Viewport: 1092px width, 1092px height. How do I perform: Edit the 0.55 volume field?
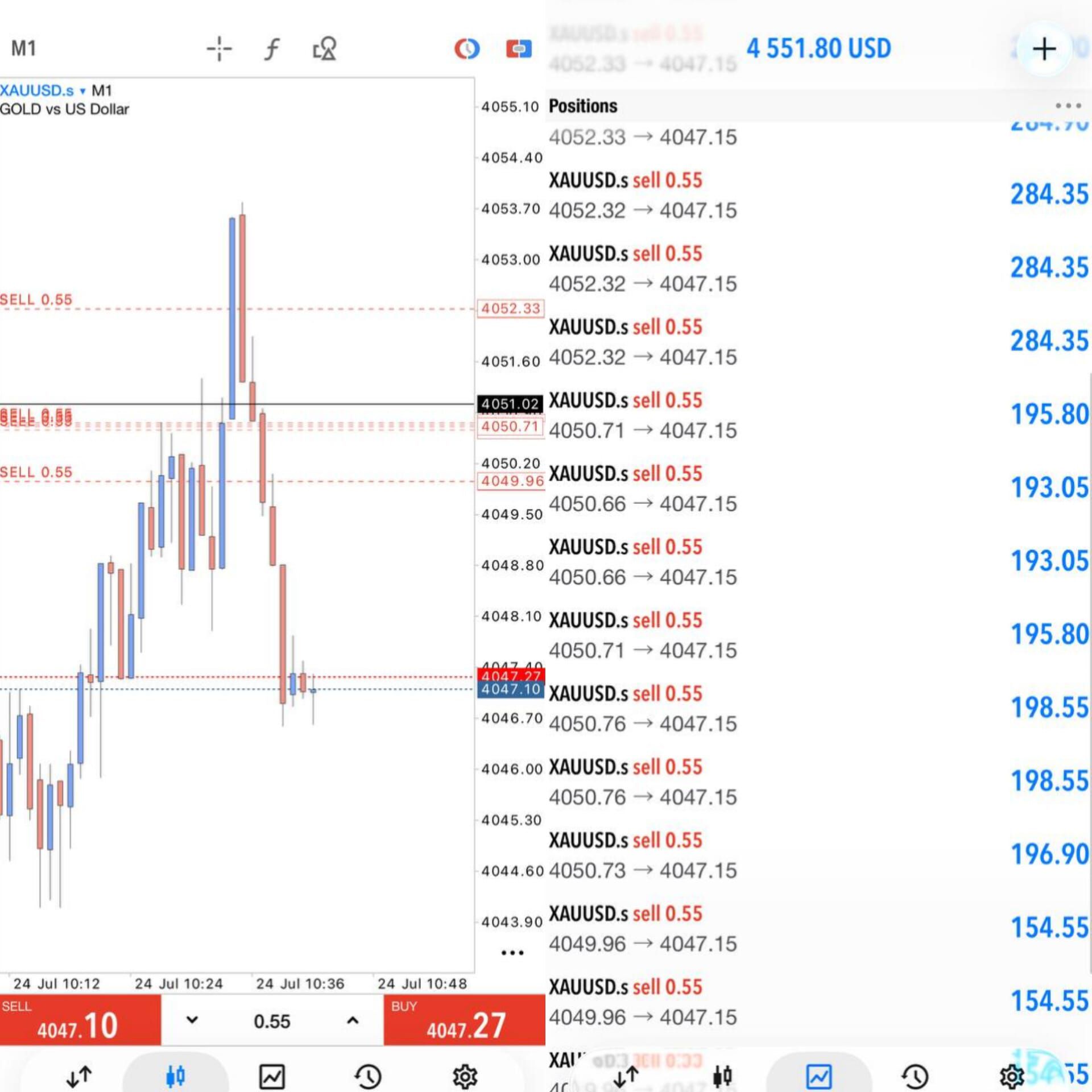coord(272,1021)
